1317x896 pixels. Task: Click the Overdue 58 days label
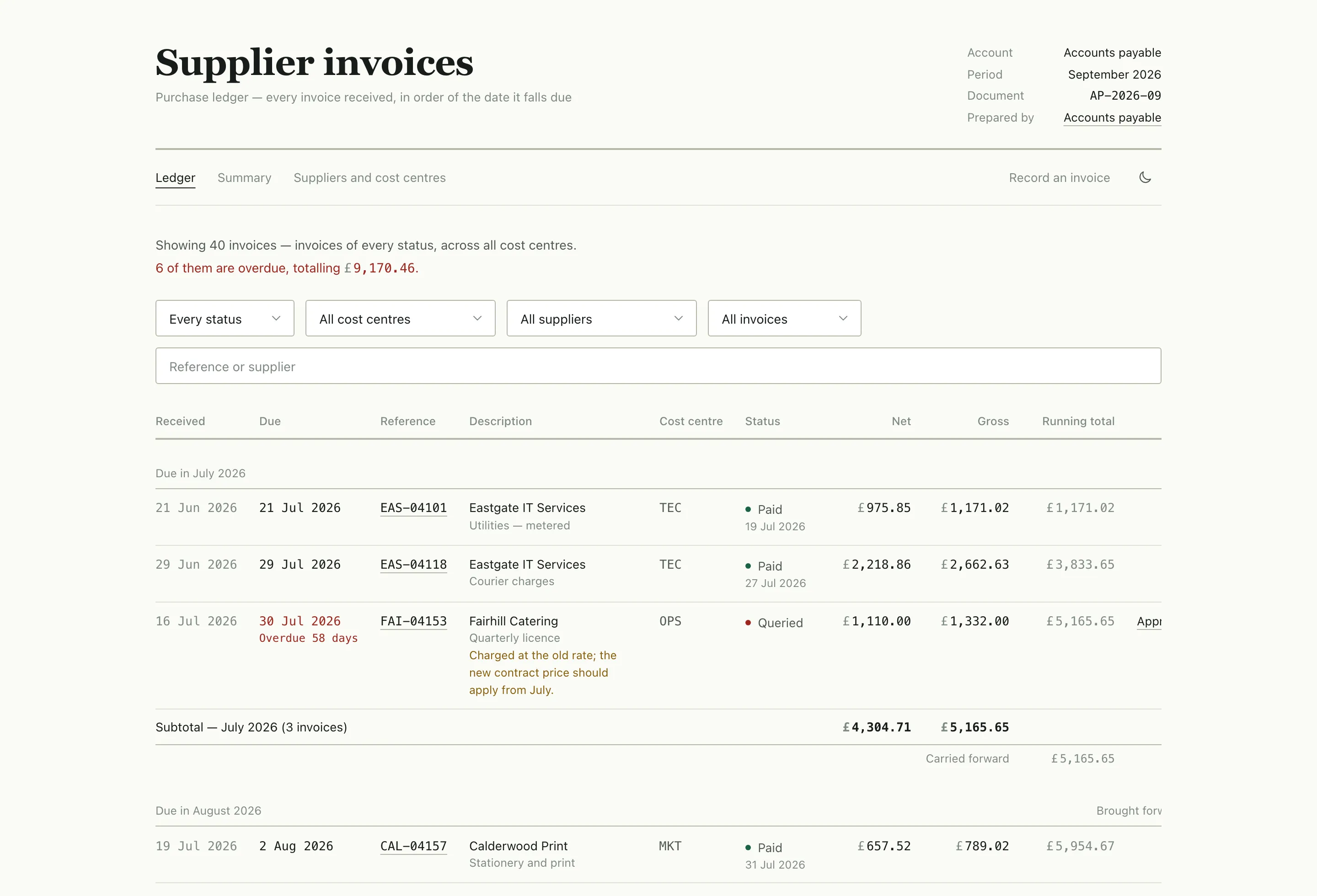click(x=308, y=638)
